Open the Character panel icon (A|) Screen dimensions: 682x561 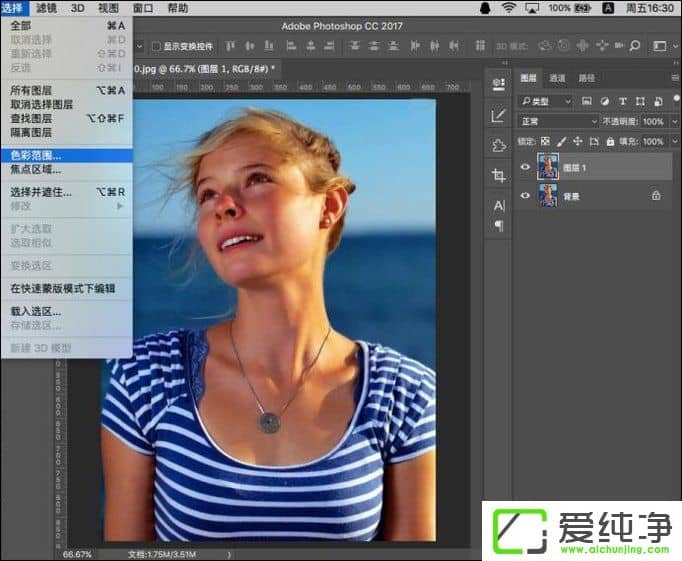tap(499, 205)
